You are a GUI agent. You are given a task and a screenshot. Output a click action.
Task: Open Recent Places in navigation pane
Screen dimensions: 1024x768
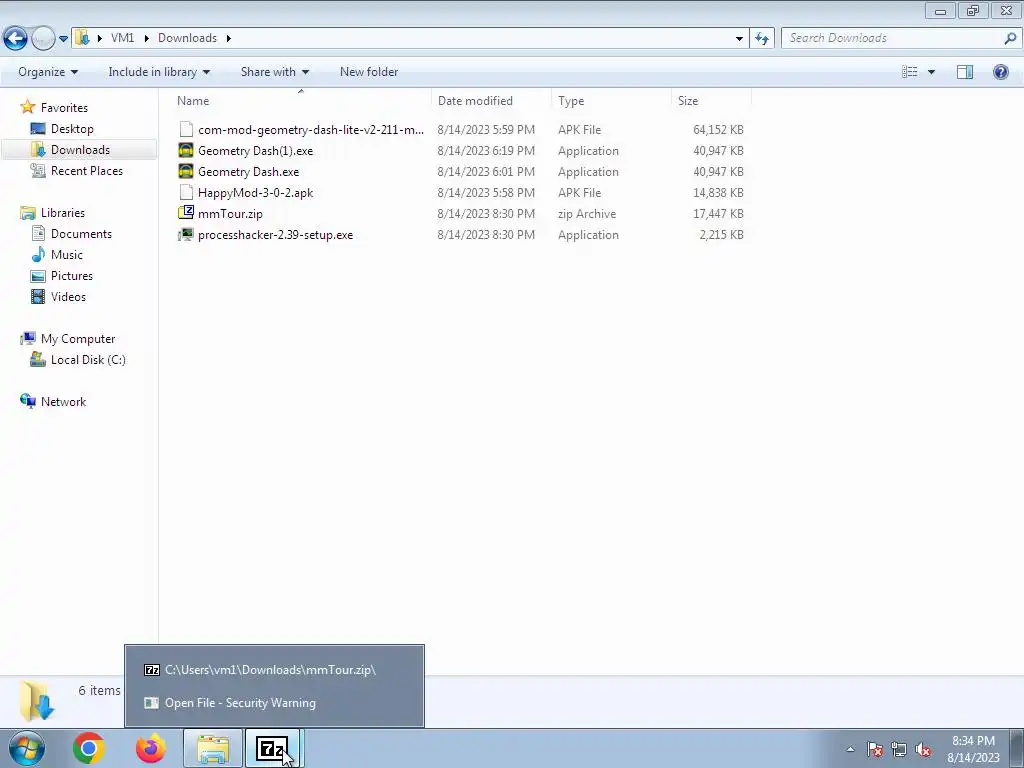tap(87, 170)
